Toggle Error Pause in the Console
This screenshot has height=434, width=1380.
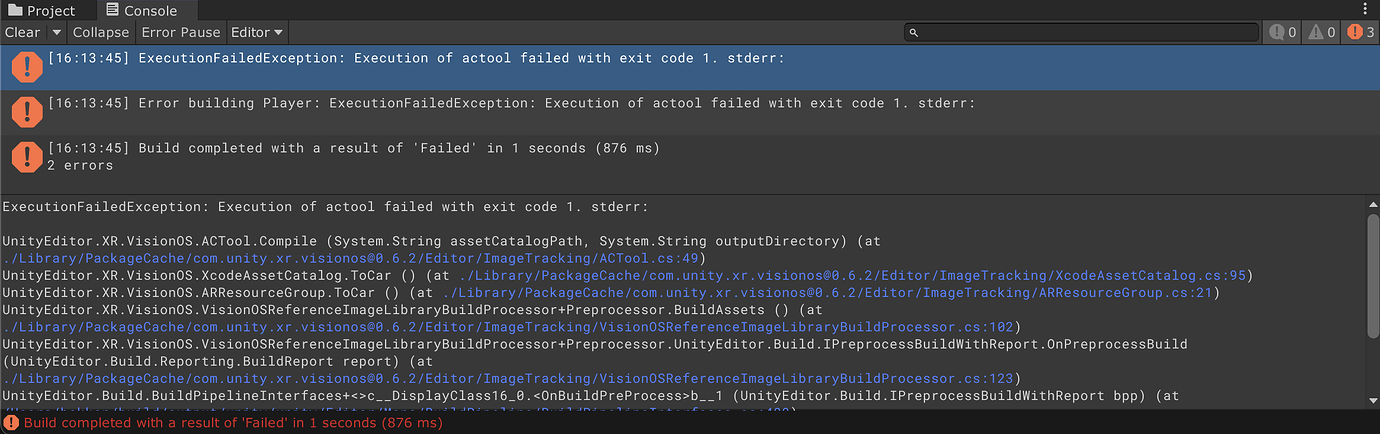[180, 32]
